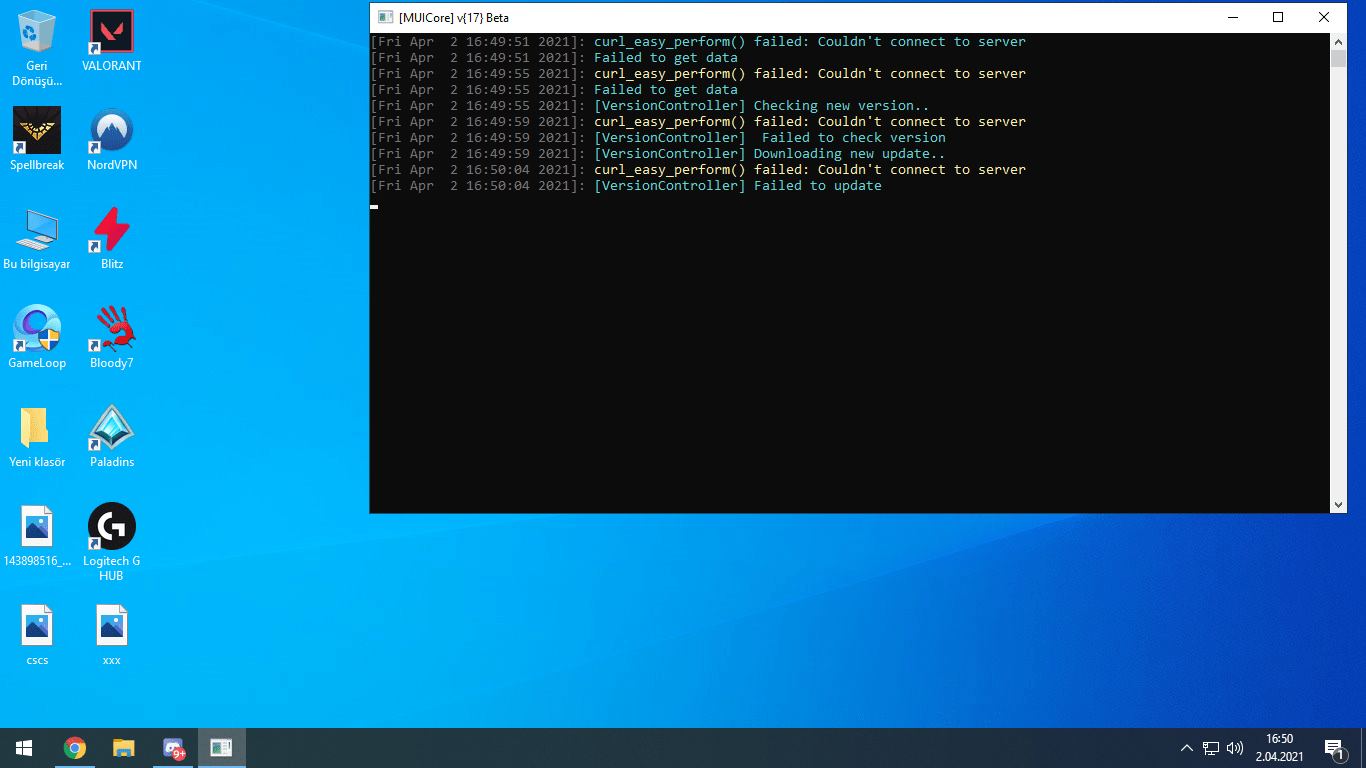Minimize the MUICore console window
Viewport: 1366px width, 768px height.
tap(1231, 17)
